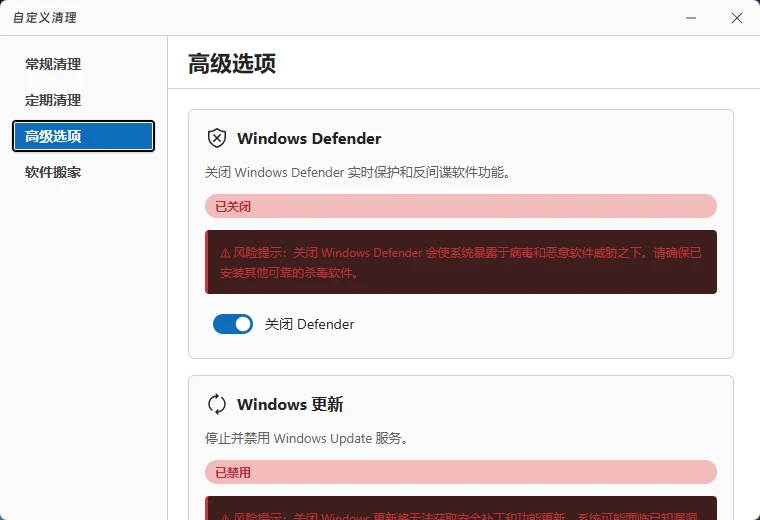Click 停止并禁用 Windows Update 服务 description
Screen dimensions: 760x520
(306, 438)
